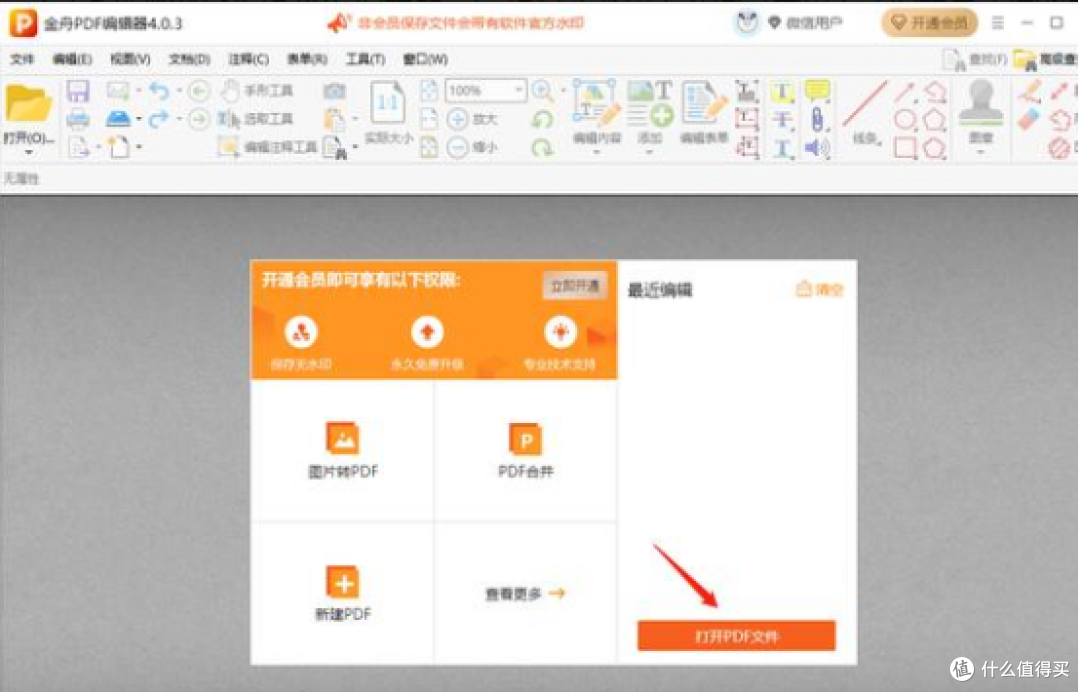Expand the undo history dropdown arrow
The width and height of the screenshot is (1080, 692).
(179, 91)
